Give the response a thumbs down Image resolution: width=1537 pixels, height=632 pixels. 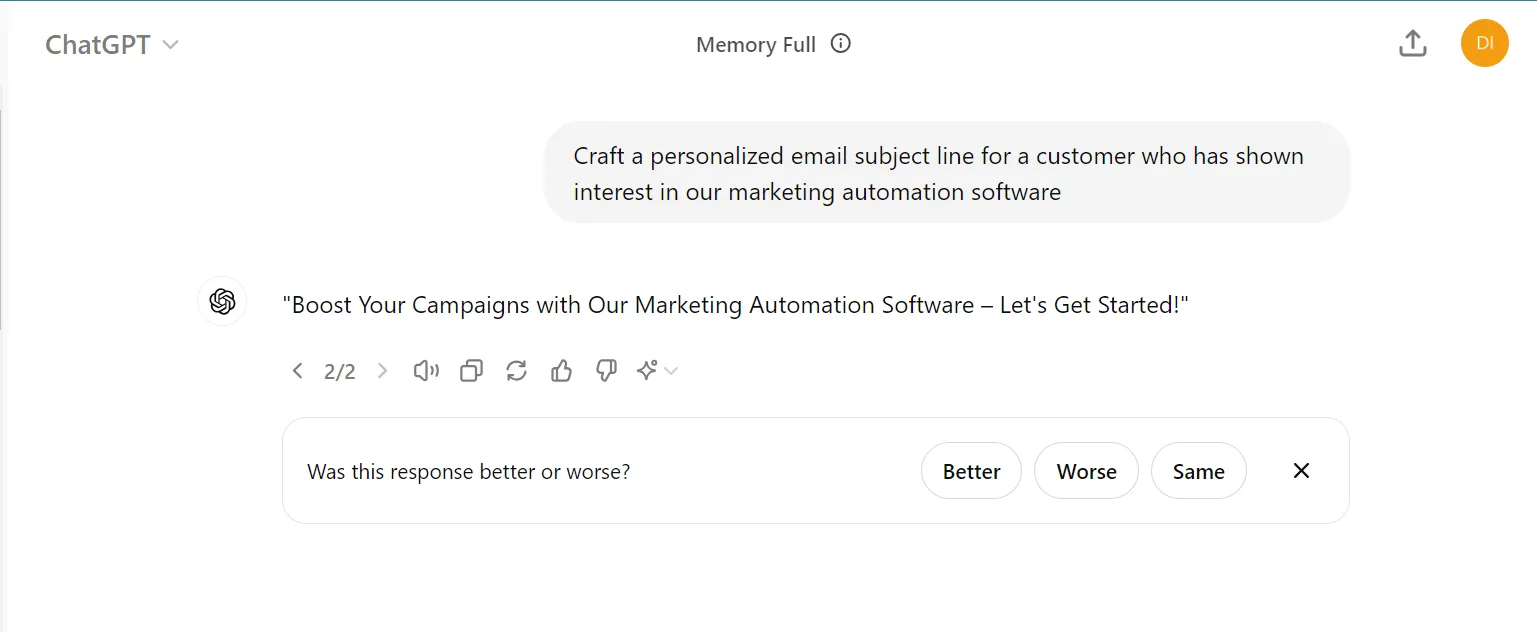(606, 371)
